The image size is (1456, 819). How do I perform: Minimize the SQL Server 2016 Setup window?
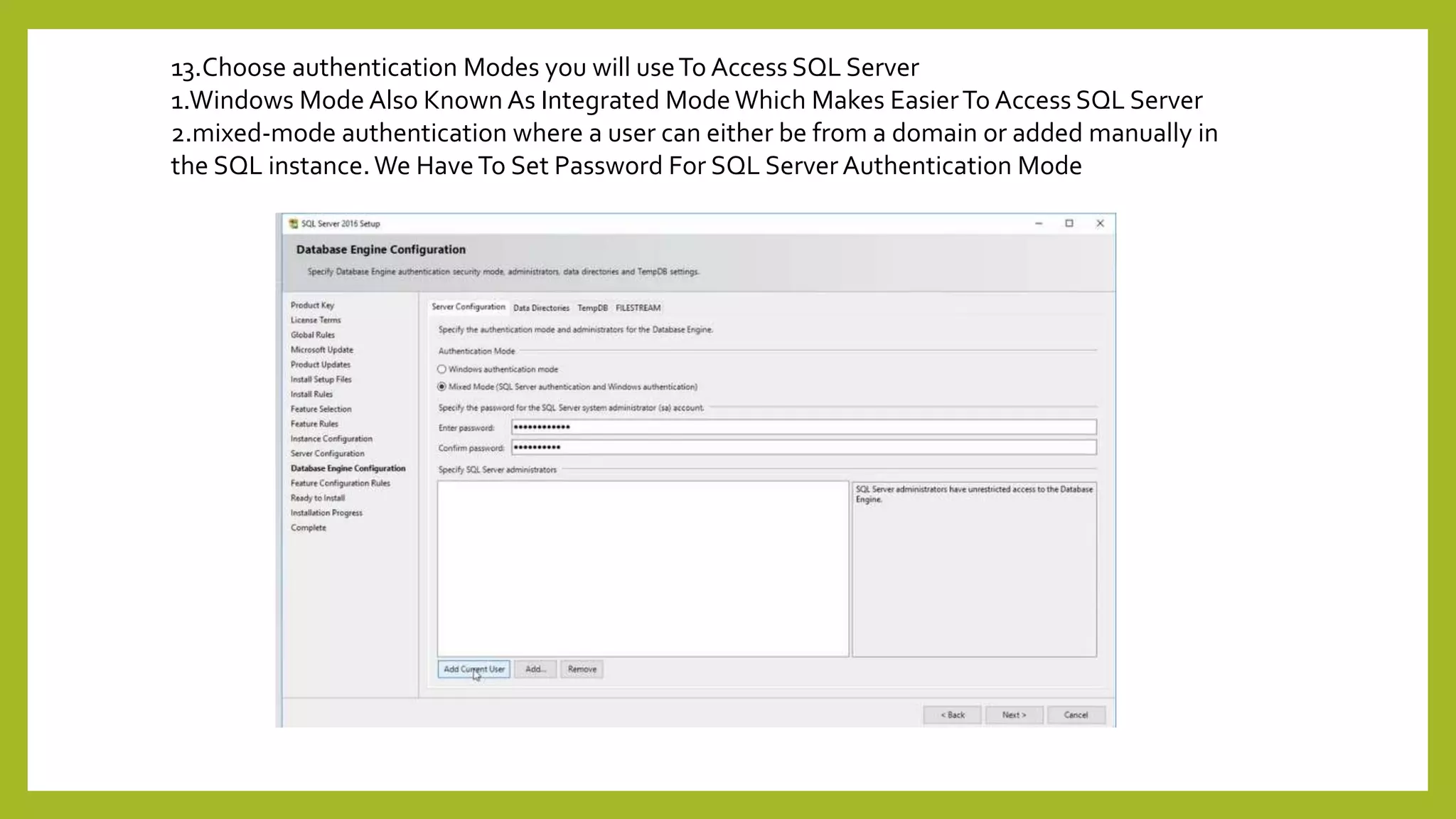click(1038, 223)
